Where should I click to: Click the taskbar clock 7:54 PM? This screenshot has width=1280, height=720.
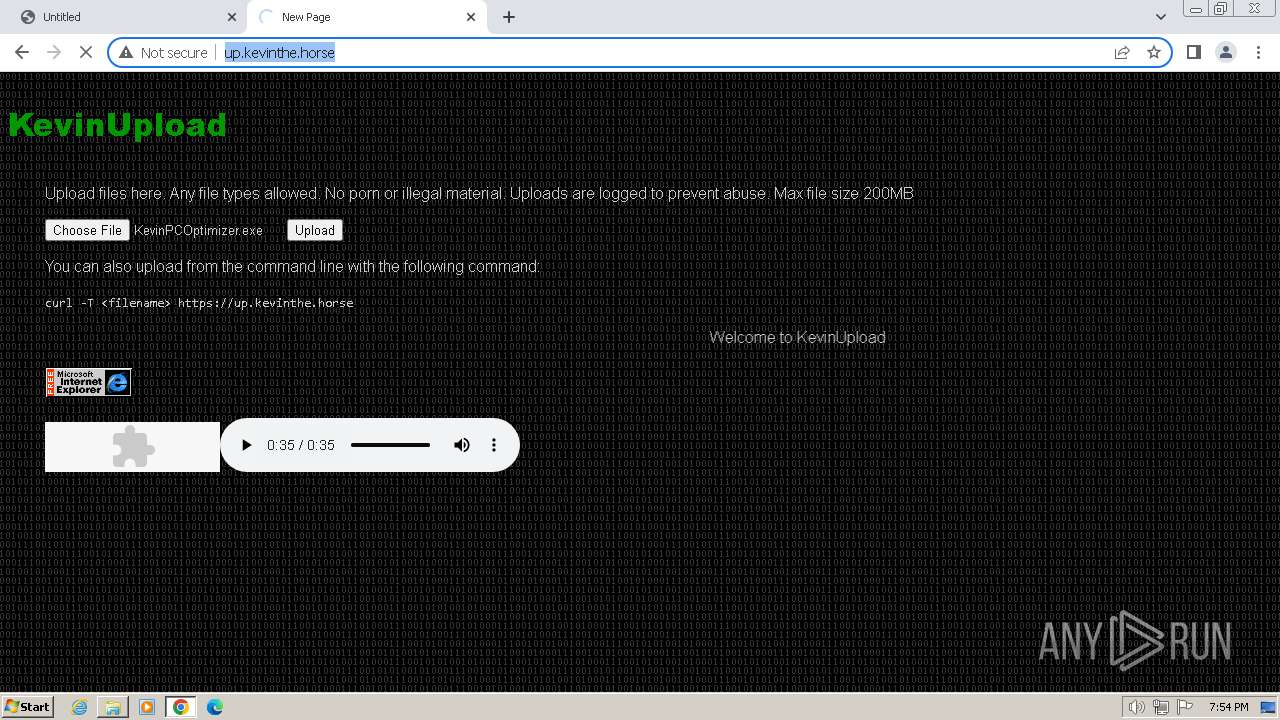point(1228,707)
